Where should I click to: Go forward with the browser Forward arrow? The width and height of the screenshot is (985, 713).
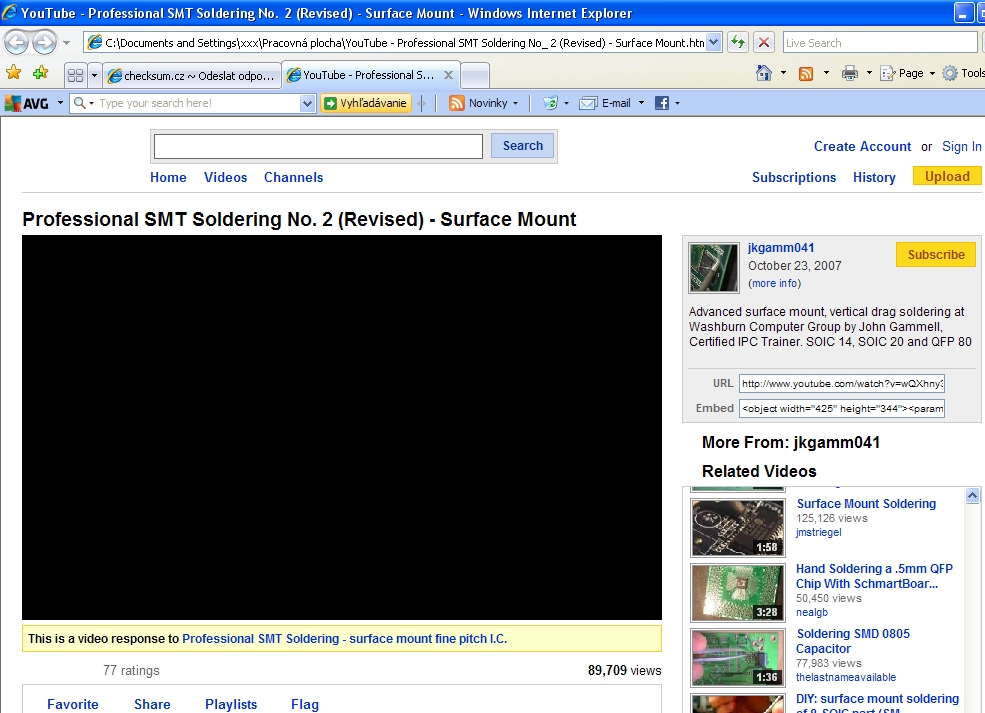44,43
